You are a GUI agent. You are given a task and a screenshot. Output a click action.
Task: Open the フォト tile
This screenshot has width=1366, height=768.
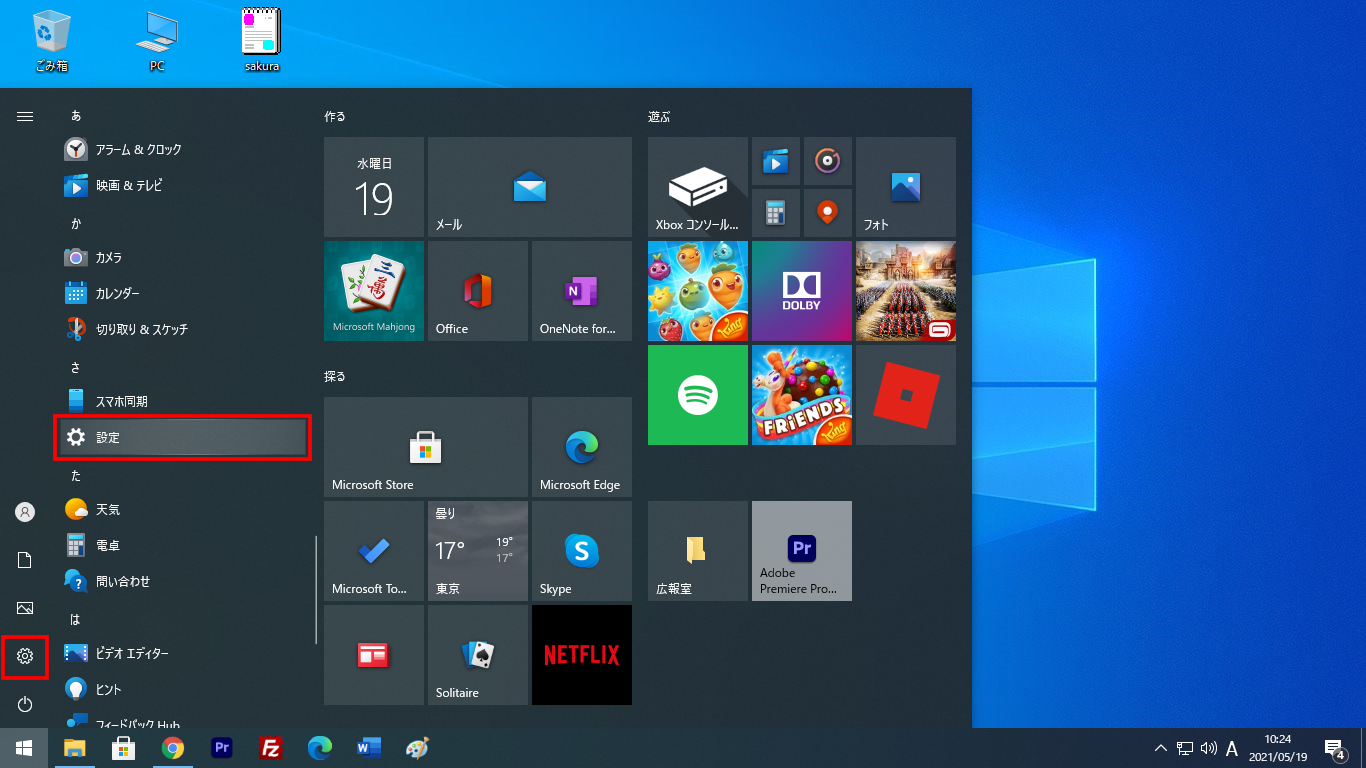point(906,187)
